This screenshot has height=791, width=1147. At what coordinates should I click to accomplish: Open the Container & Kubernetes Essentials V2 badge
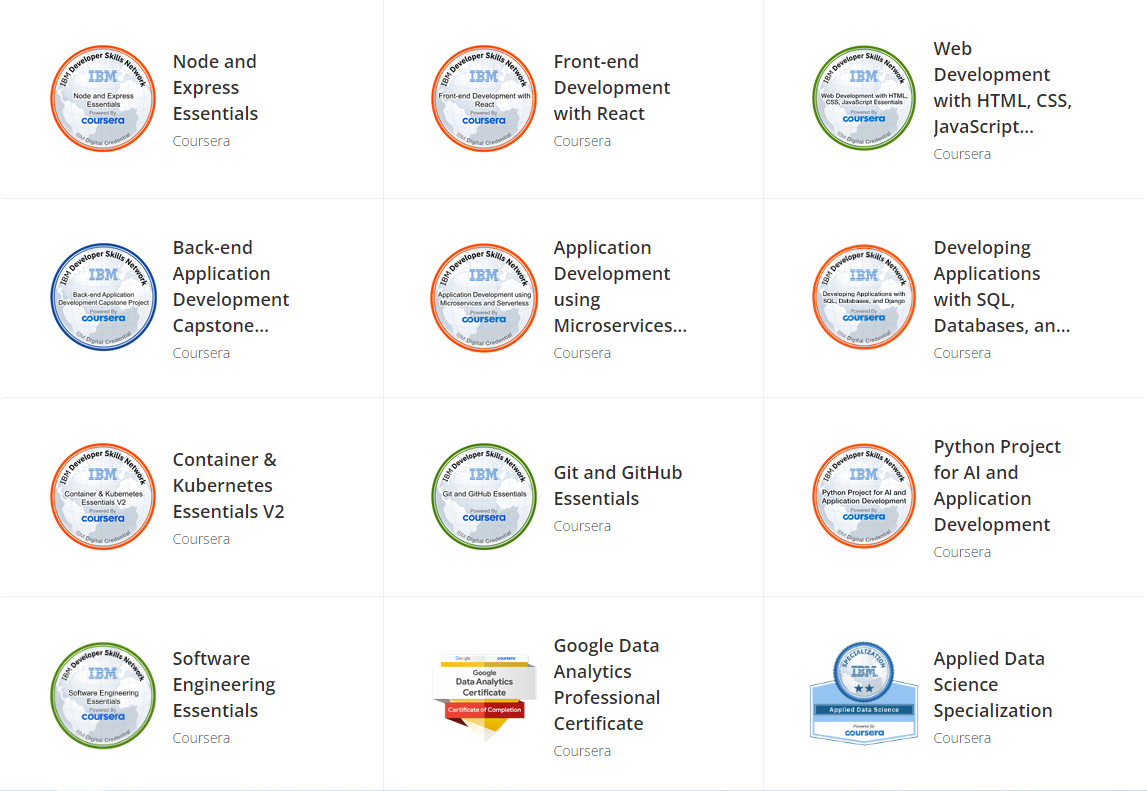pos(103,496)
